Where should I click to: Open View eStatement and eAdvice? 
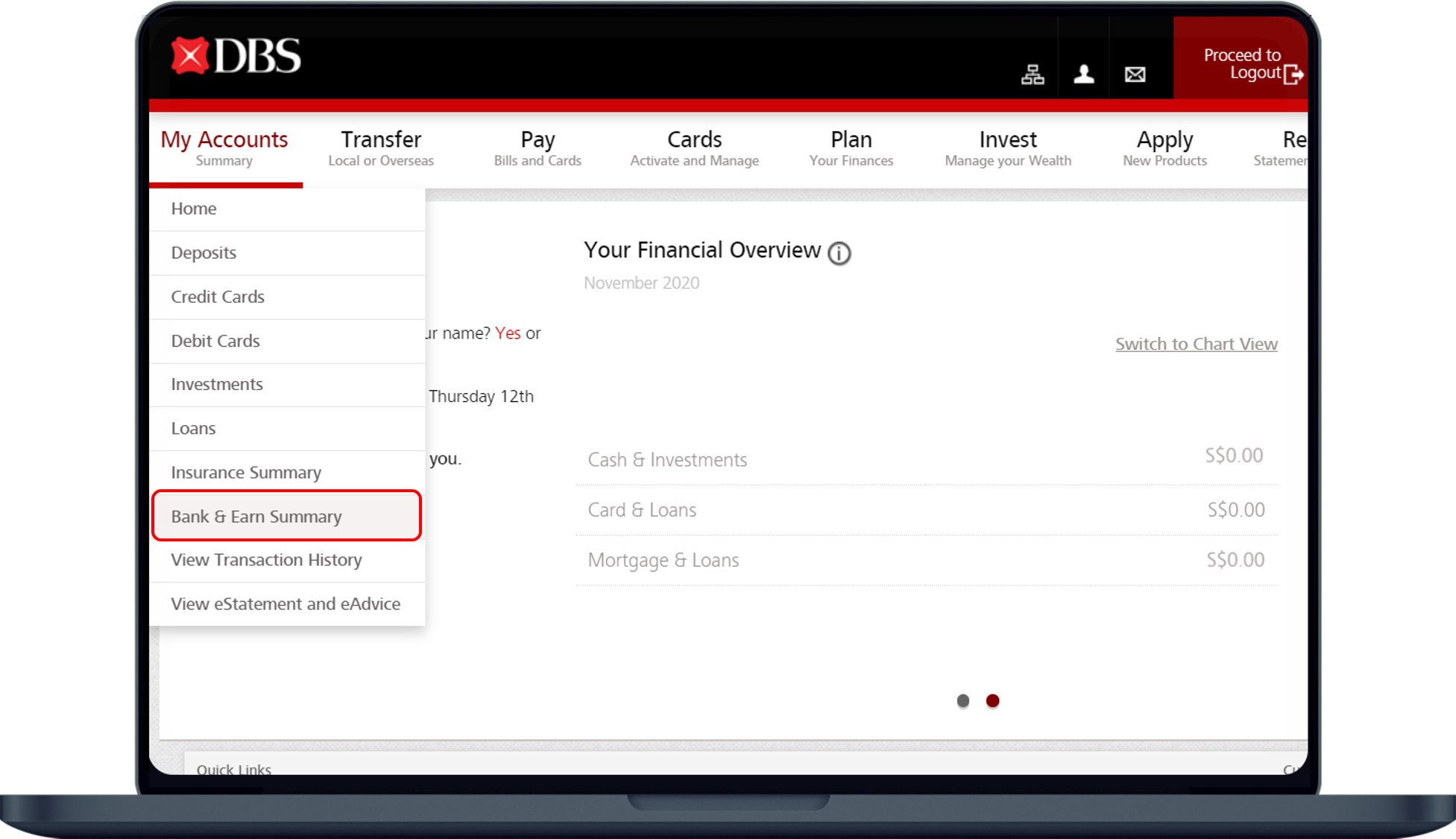pos(286,603)
